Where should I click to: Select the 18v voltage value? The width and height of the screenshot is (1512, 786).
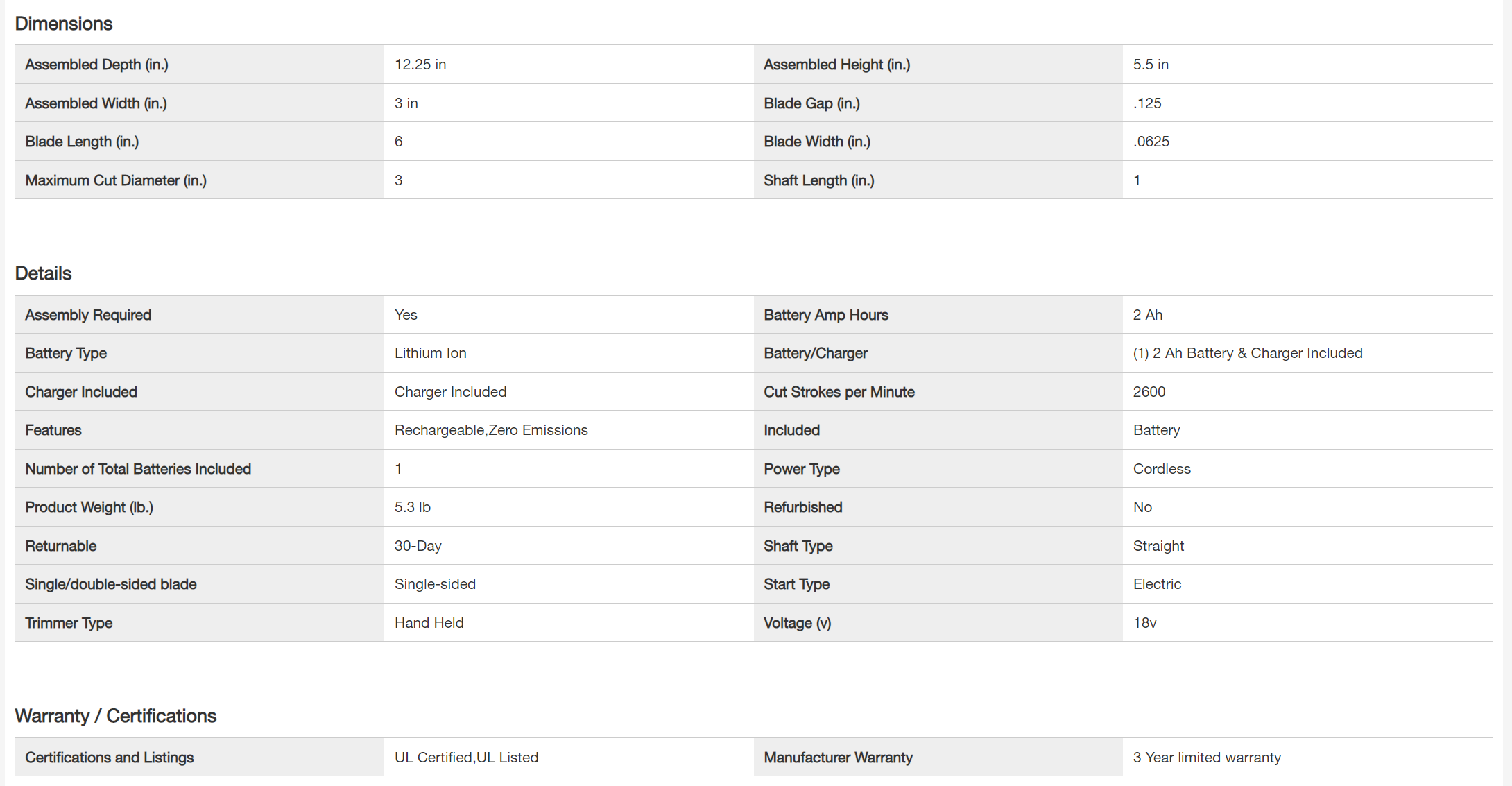[x=1145, y=623]
